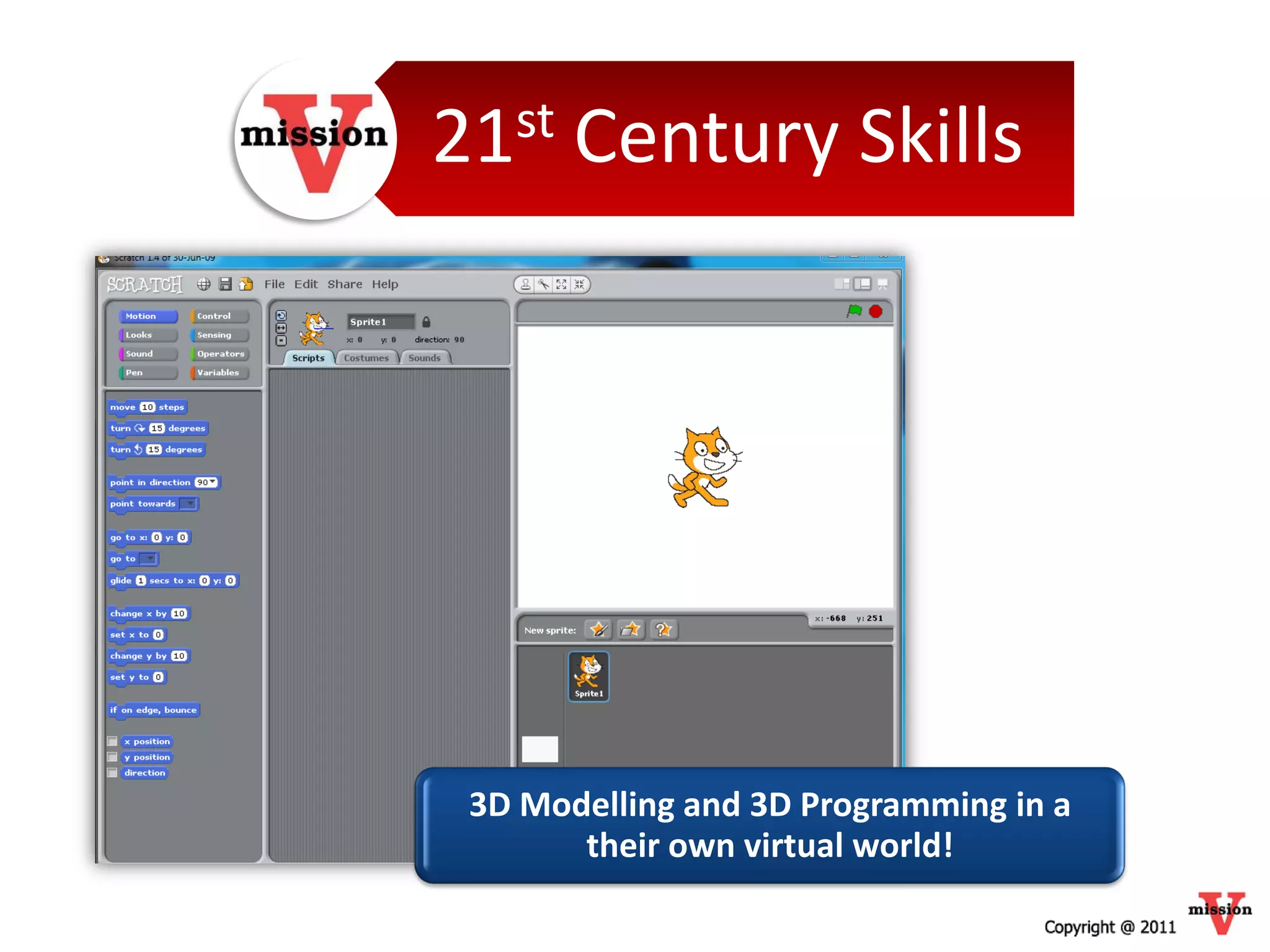Get a surprise sprite

click(x=664, y=630)
